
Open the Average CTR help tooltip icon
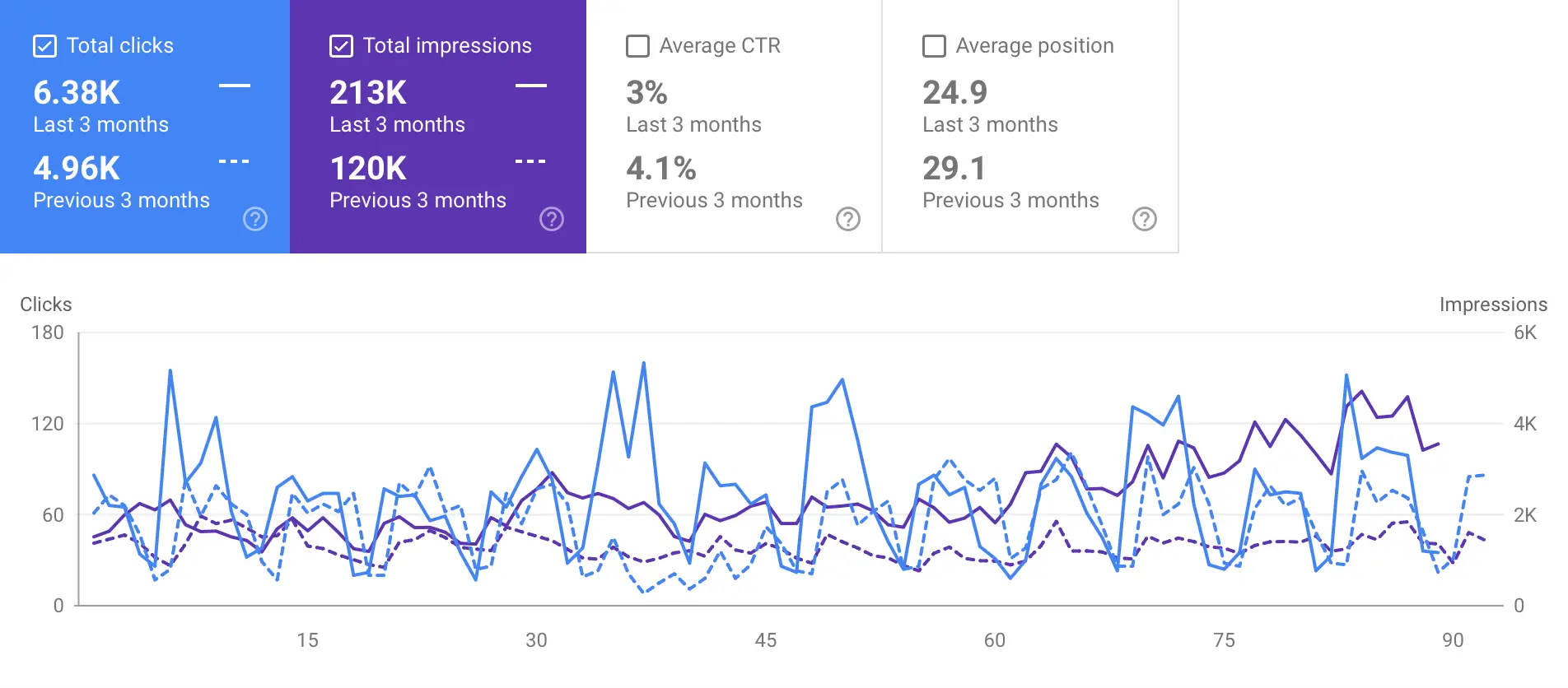click(x=848, y=220)
